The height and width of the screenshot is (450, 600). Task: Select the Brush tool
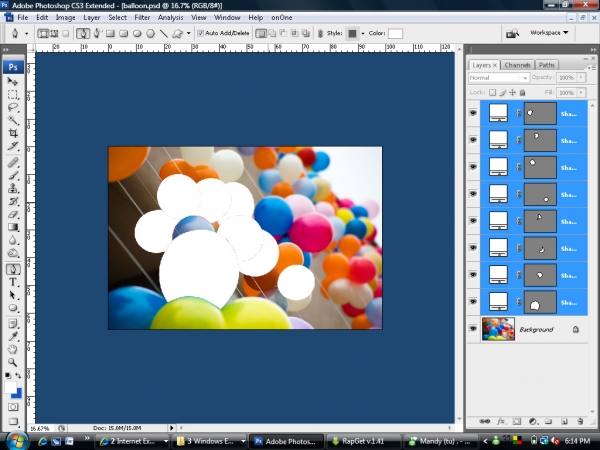click(13, 176)
